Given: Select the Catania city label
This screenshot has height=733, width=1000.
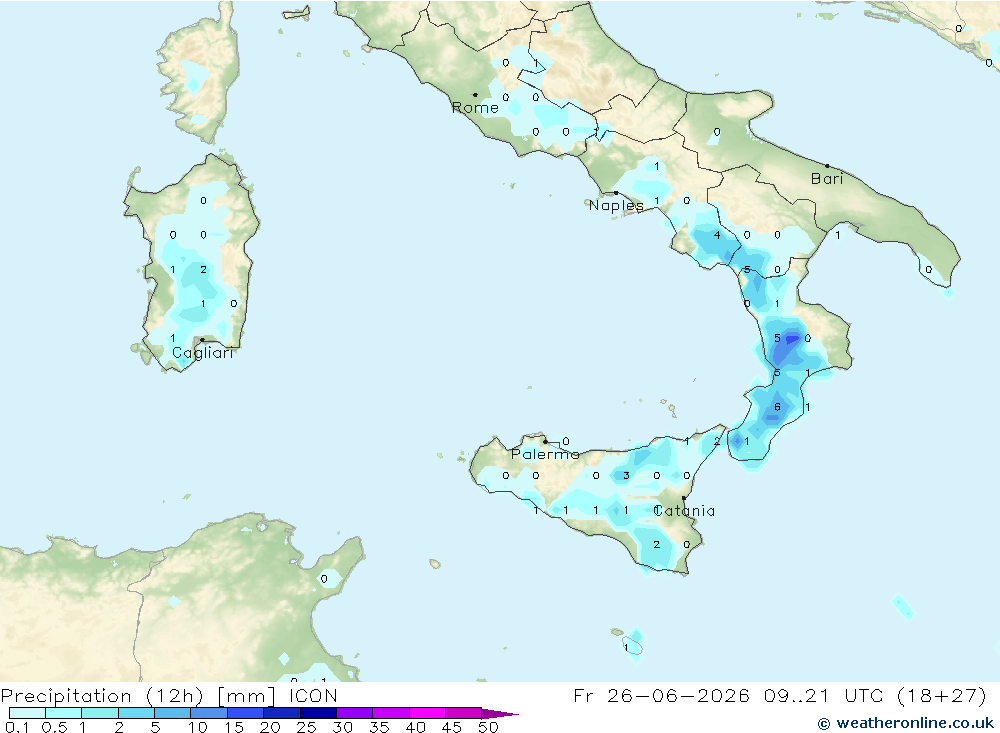Looking at the screenshot, I should [x=684, y=510].
